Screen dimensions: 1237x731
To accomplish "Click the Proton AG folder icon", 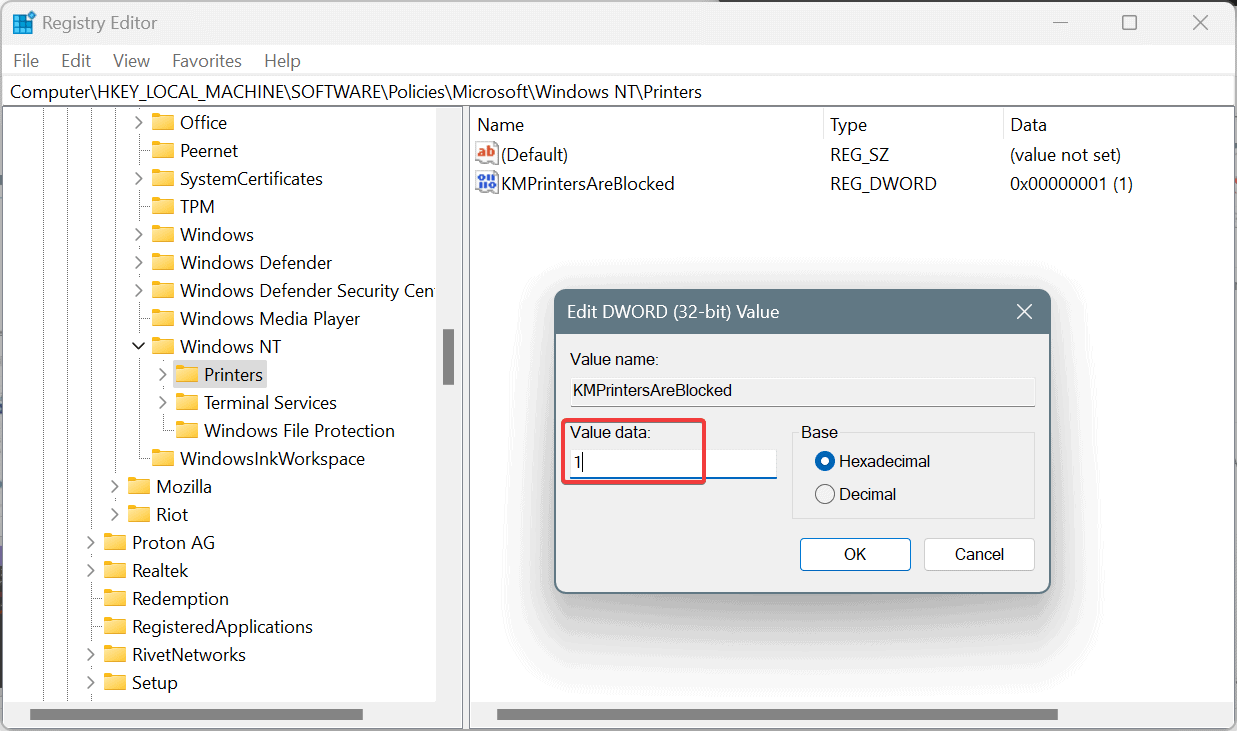I will coord(115,542).
